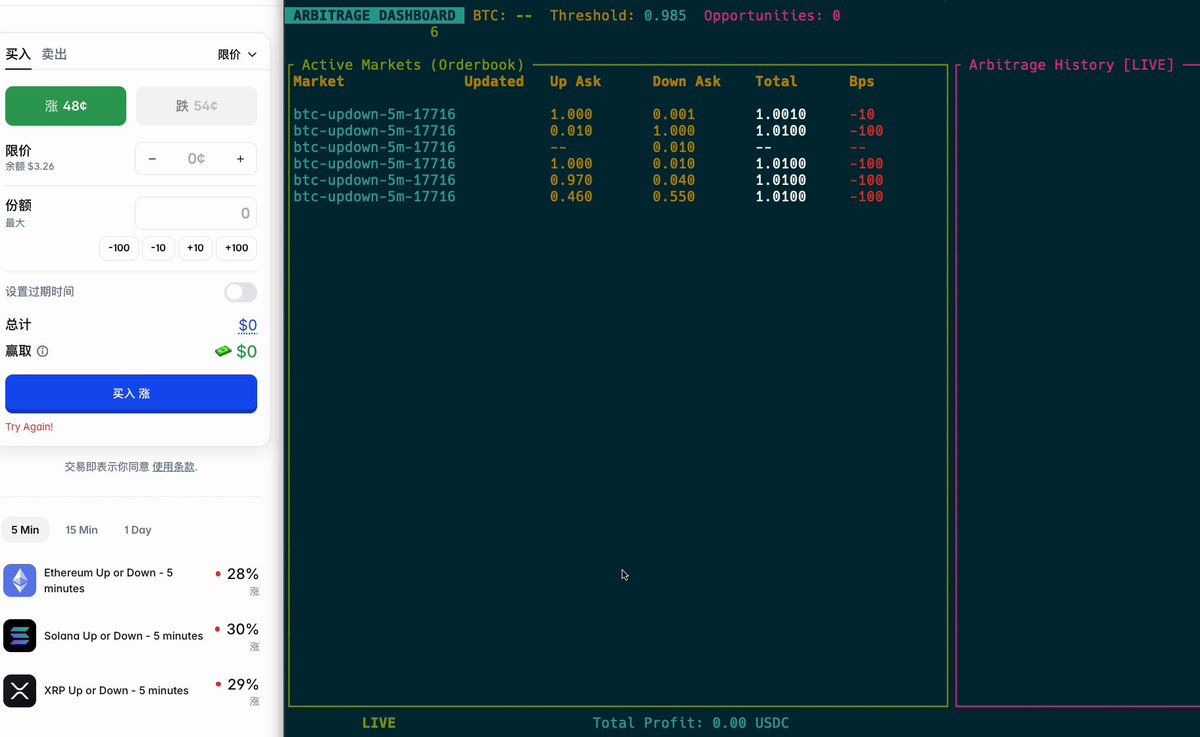Open the 使用条款 terms link
Screen dimensions: 1200x737
tap(173, 467)
